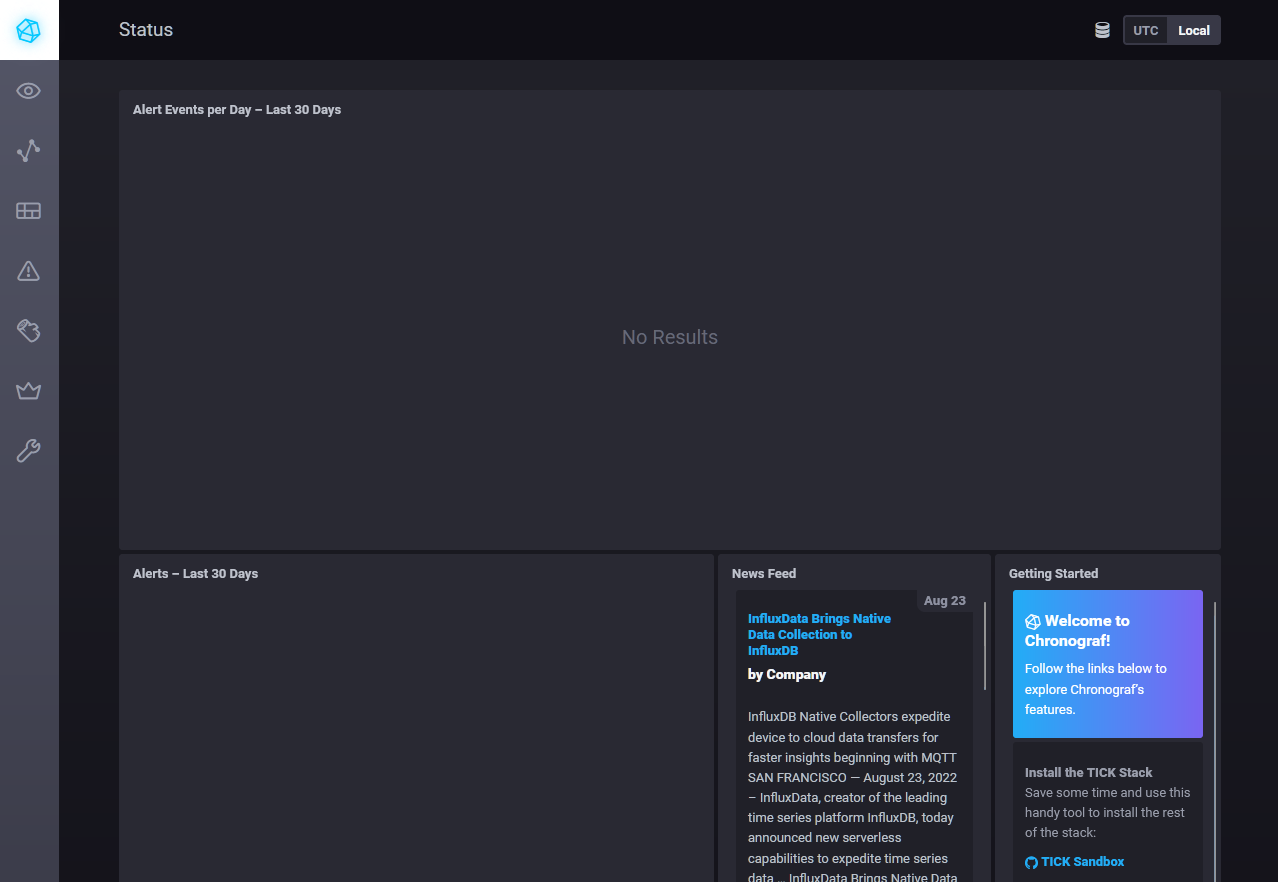This screenshot has height=882, width=1278.
Task: Open Alerting via the triangle icon
Action: point(29,270)
